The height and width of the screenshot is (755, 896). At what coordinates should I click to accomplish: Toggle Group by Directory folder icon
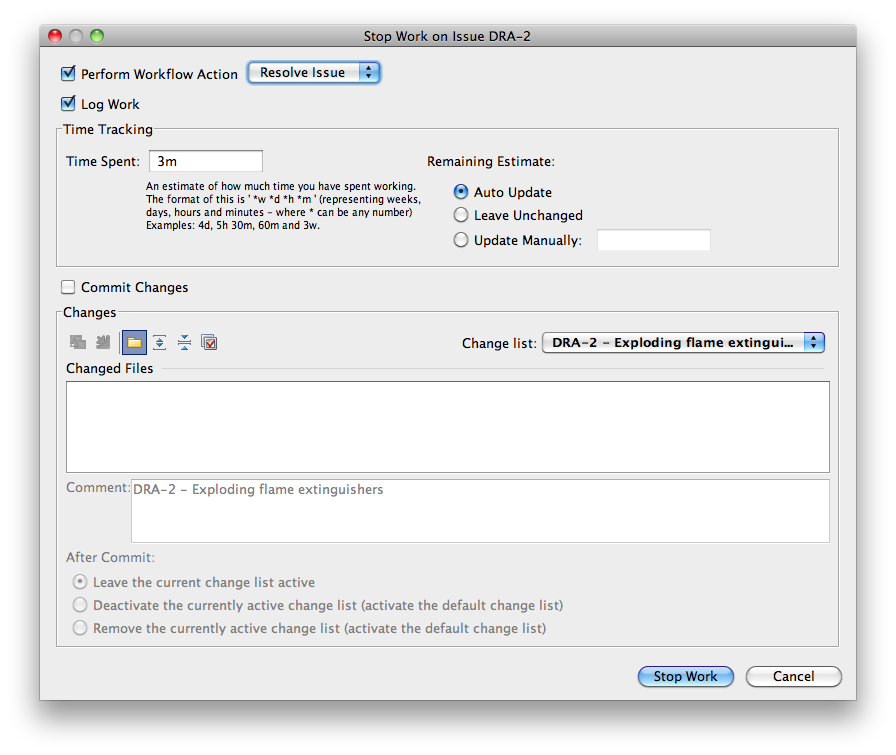click(134, 343)
